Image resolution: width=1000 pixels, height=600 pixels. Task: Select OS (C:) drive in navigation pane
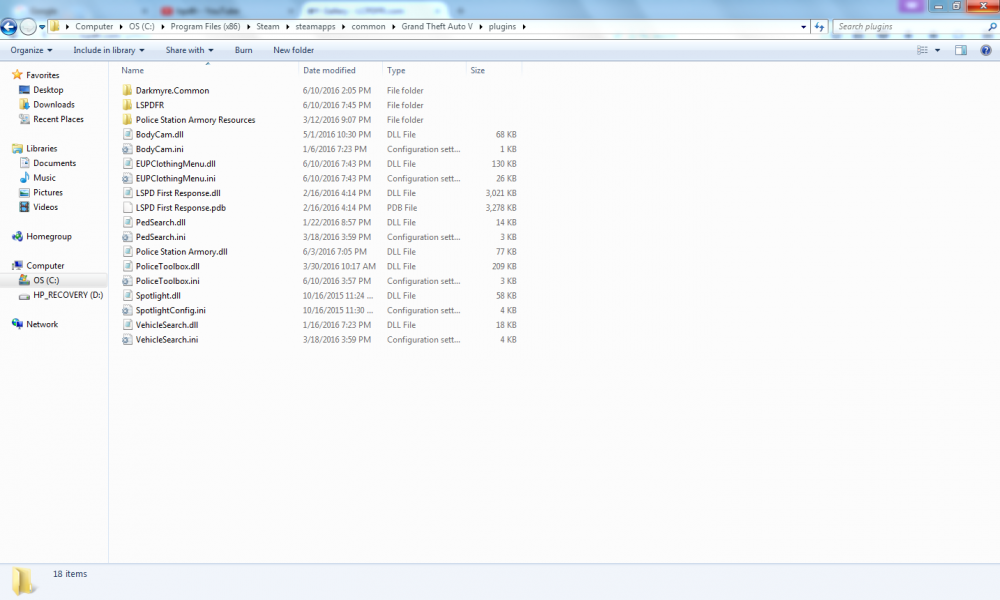click(46, 281)
